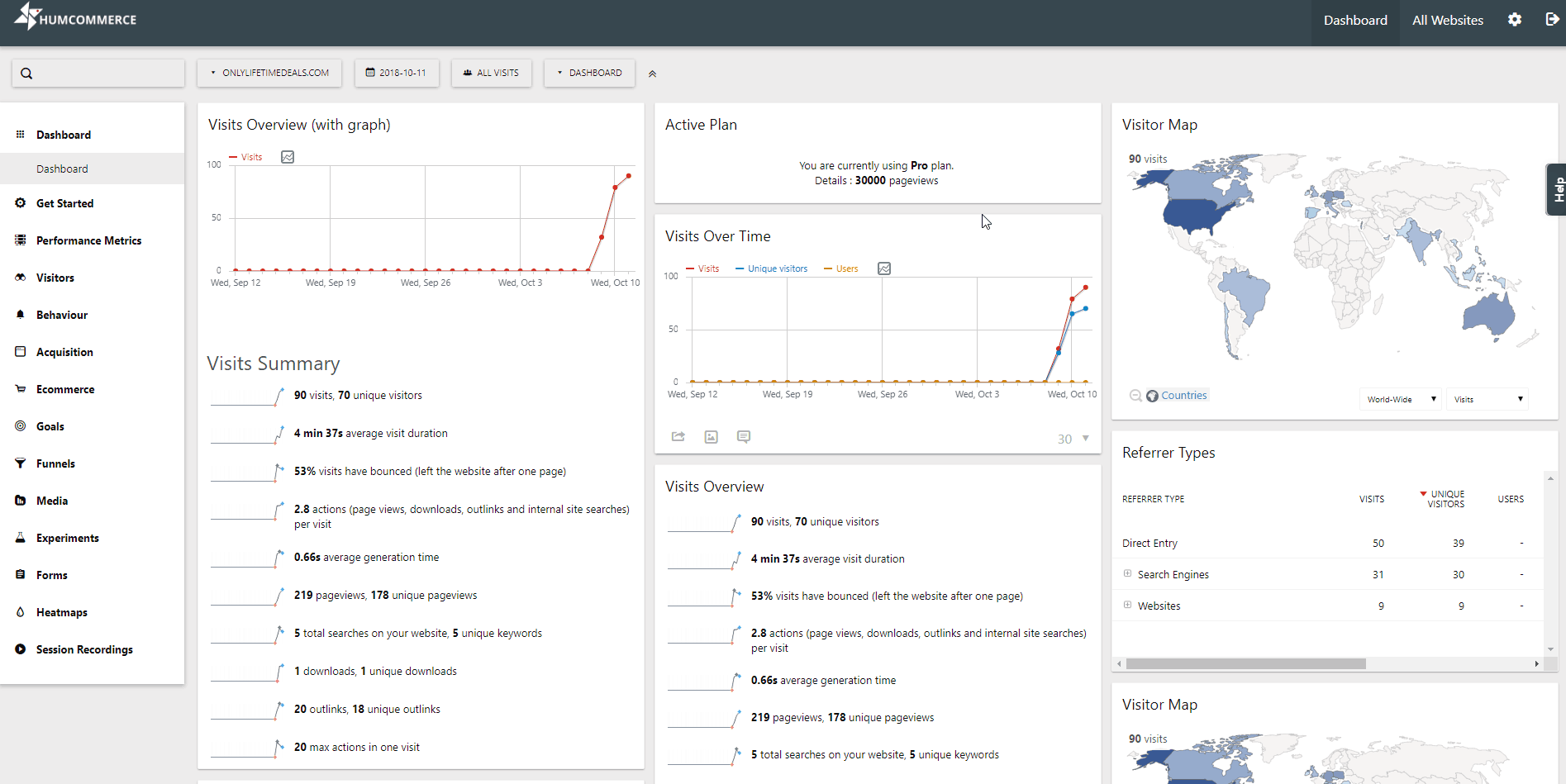This screenshot has height=784, width=1566.
Task: Click the annotations comment icon
Action: [x=744, y=437]
